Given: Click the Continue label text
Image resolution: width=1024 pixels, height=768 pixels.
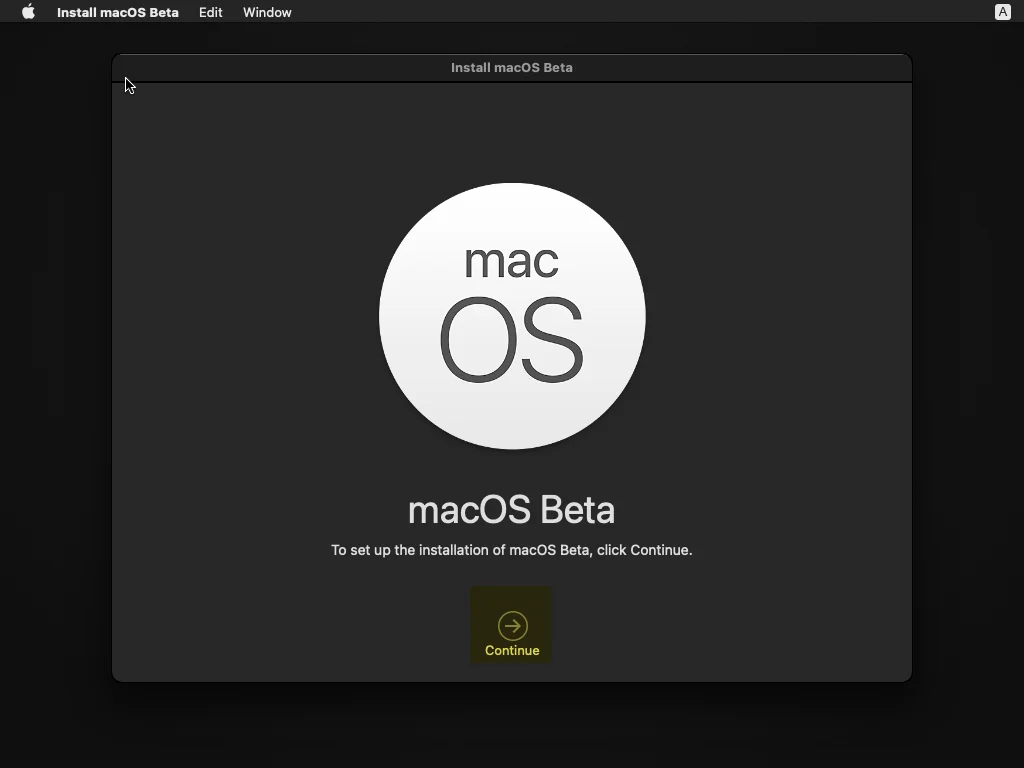Looking at the screenshot, I should pos(512,650).
